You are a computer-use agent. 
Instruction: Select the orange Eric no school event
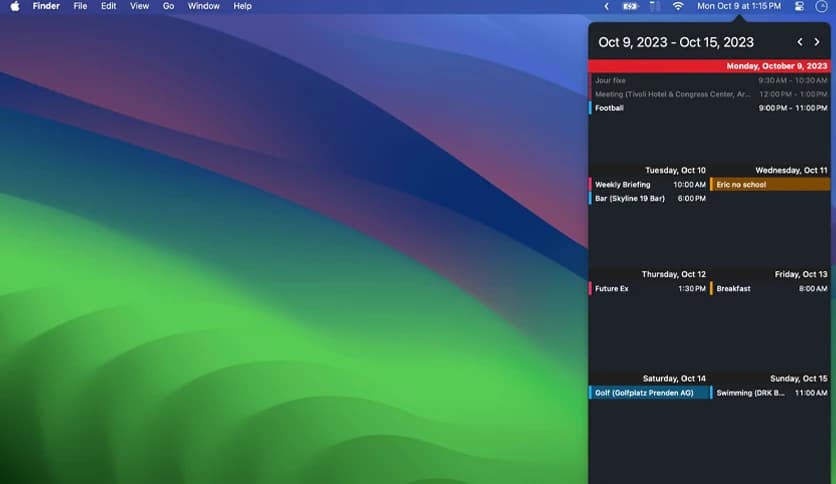point(770,185)
